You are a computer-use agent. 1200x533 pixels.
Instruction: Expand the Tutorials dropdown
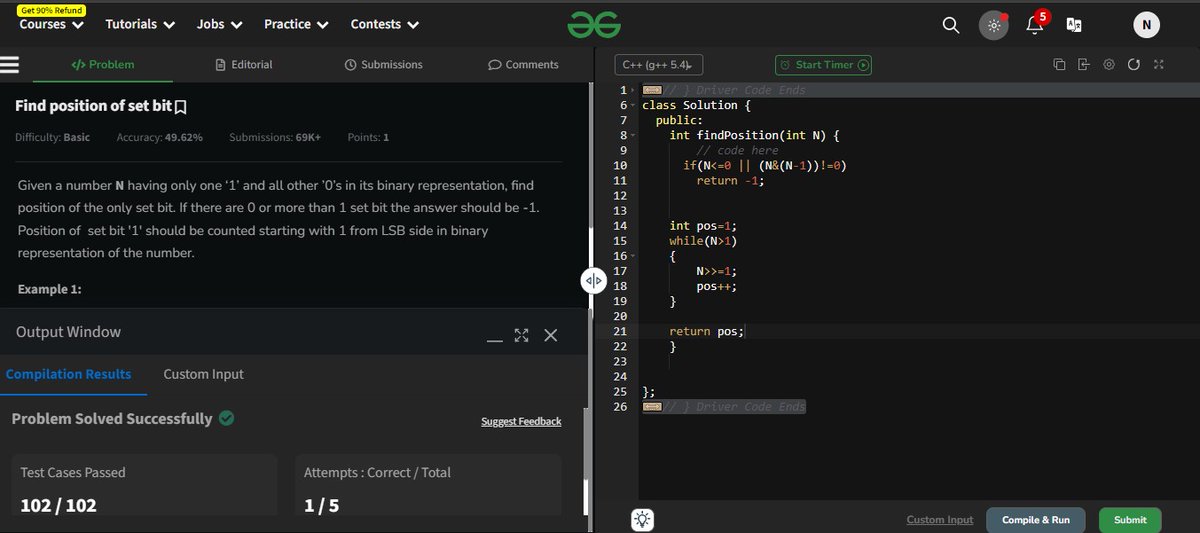pyautogui.click(x=141, y=24)
